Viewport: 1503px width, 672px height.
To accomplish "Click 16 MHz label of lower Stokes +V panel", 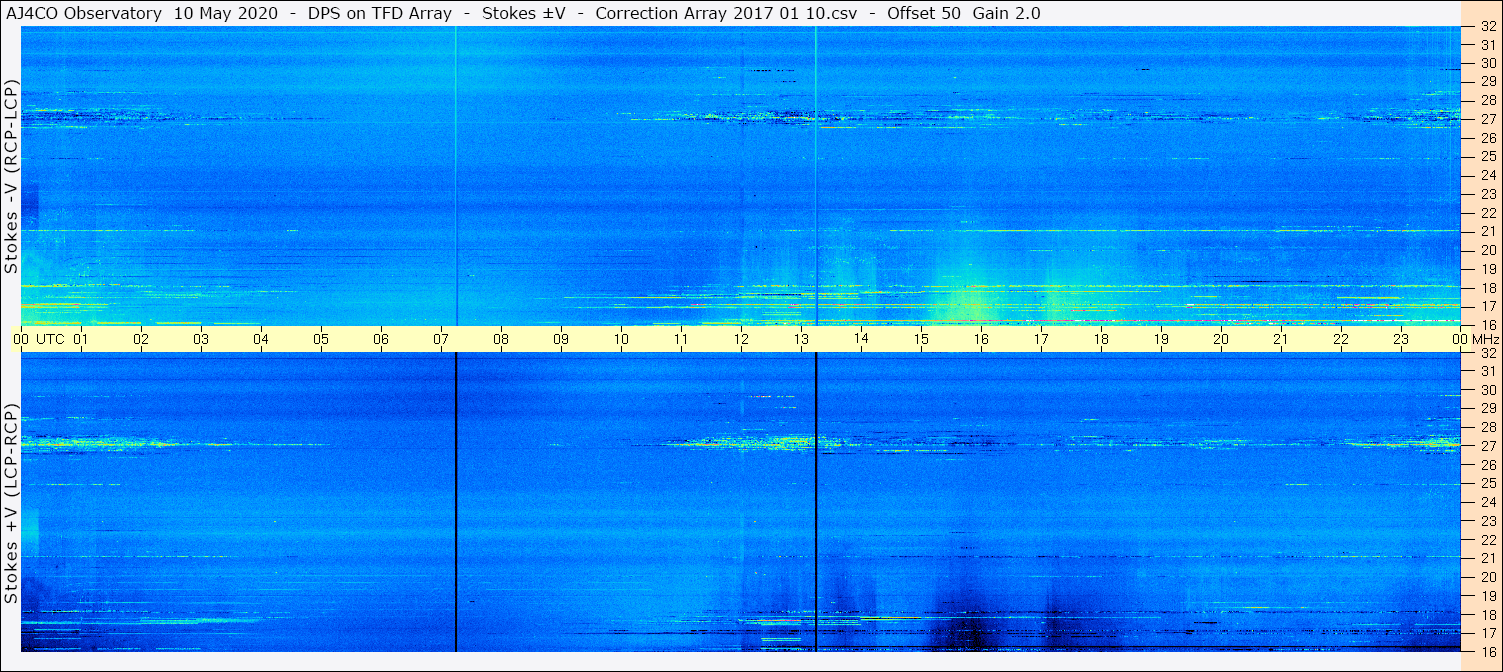I will point(1488,651).
